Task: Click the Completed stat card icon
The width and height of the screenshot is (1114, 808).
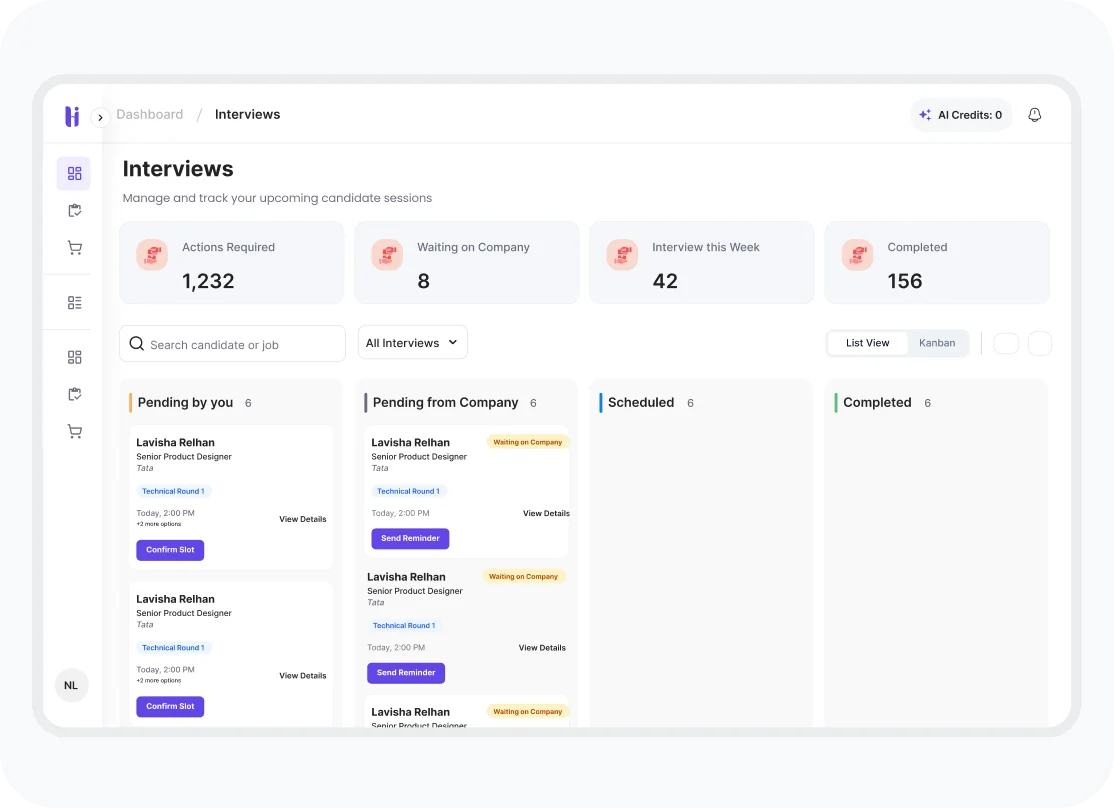Action: click(x=857, y=255)
